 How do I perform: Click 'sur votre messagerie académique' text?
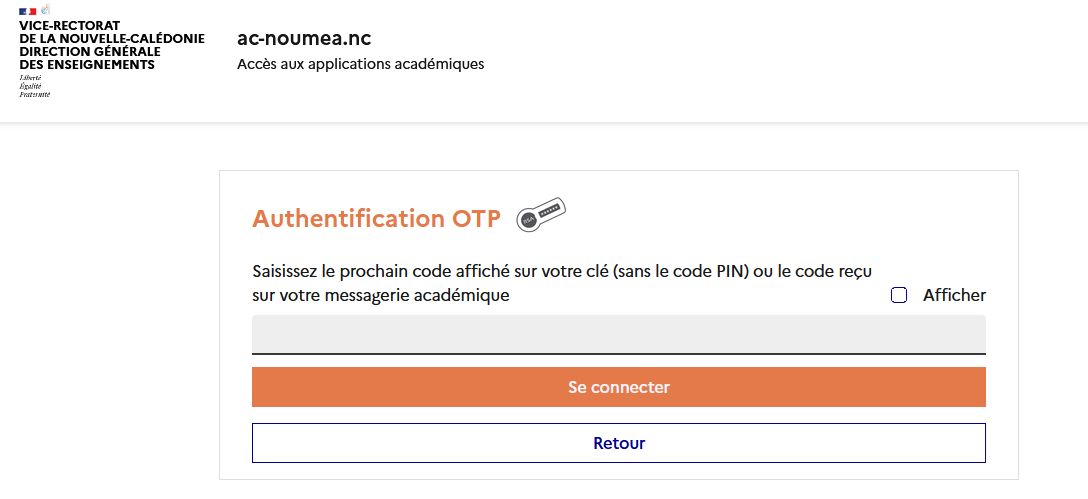point(380,295)
